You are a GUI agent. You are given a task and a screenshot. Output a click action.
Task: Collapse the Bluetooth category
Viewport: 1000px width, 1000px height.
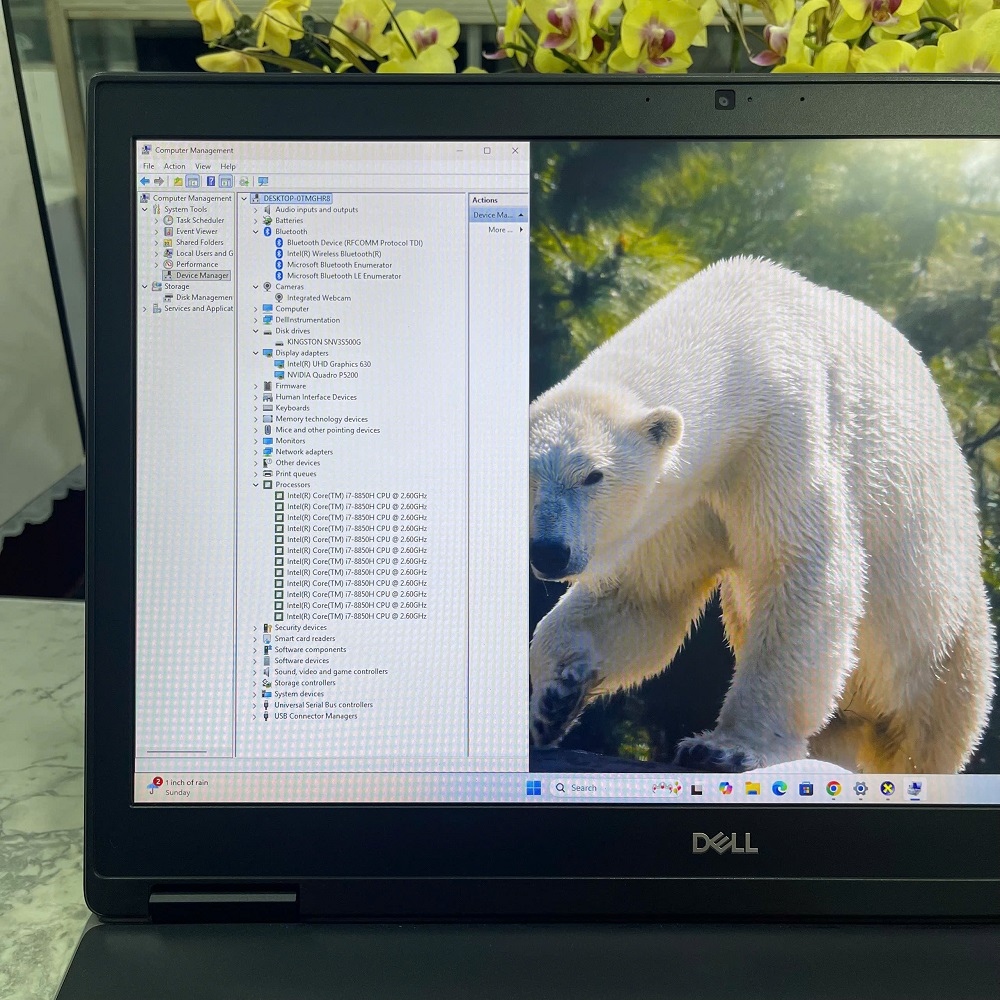click(257, 231)
